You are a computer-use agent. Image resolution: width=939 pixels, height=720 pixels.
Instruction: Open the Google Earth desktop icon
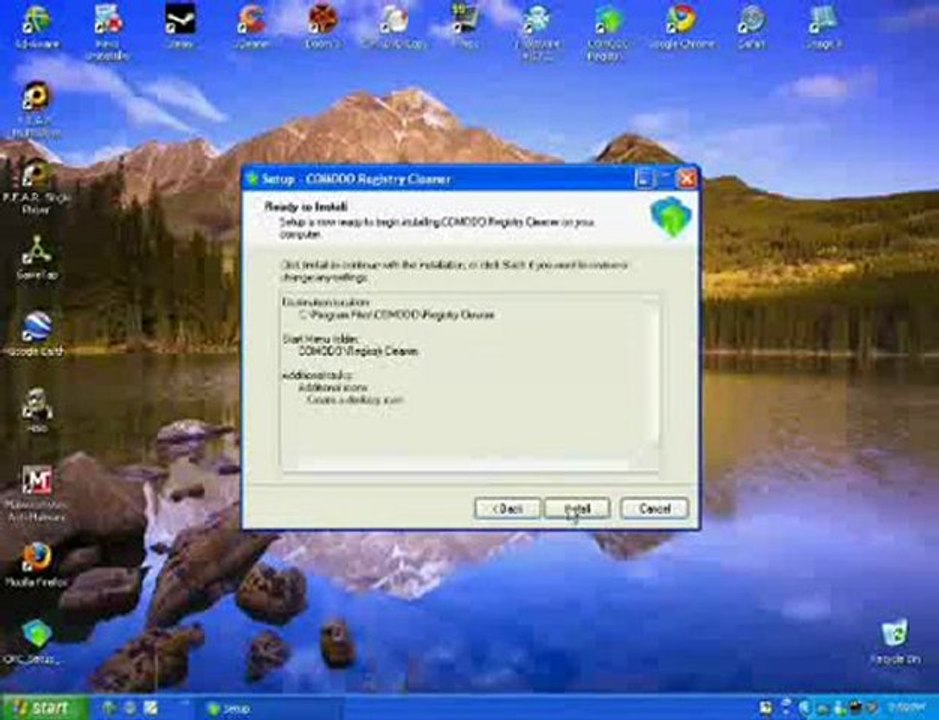pos(37,334)
